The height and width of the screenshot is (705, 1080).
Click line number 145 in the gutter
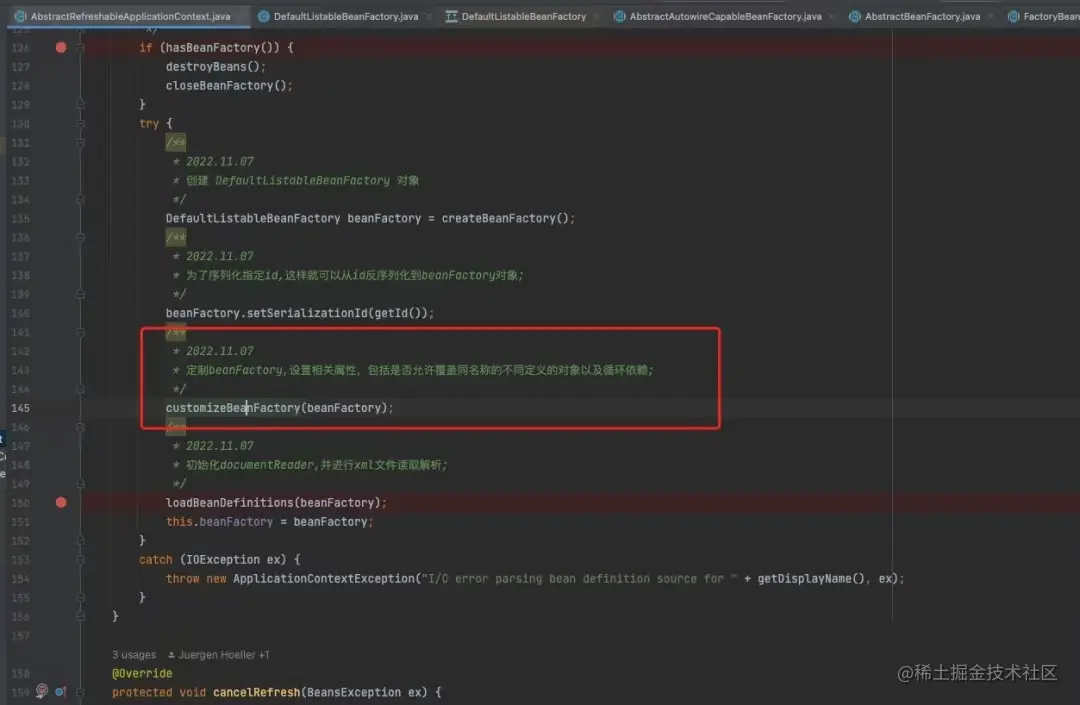pyautogui.click(x=21, y=408)
